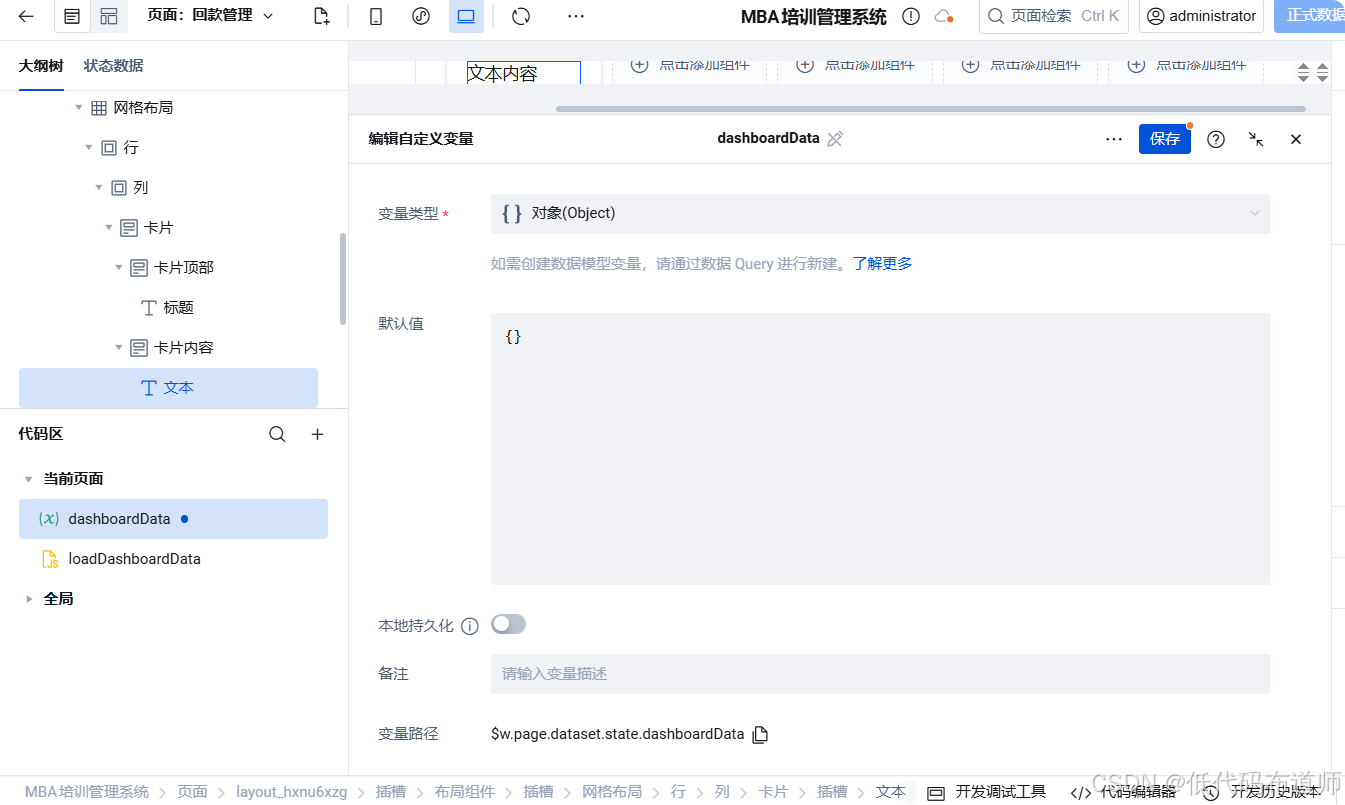Open the 页面: 回款管理 page selector dropdown

pyautogui.click(x=210, y=16)
